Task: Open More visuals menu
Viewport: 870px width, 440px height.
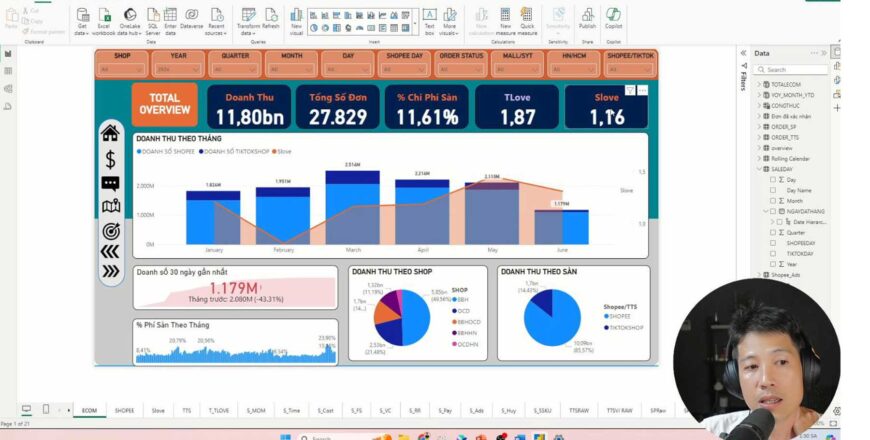Action: click(449, 22)
